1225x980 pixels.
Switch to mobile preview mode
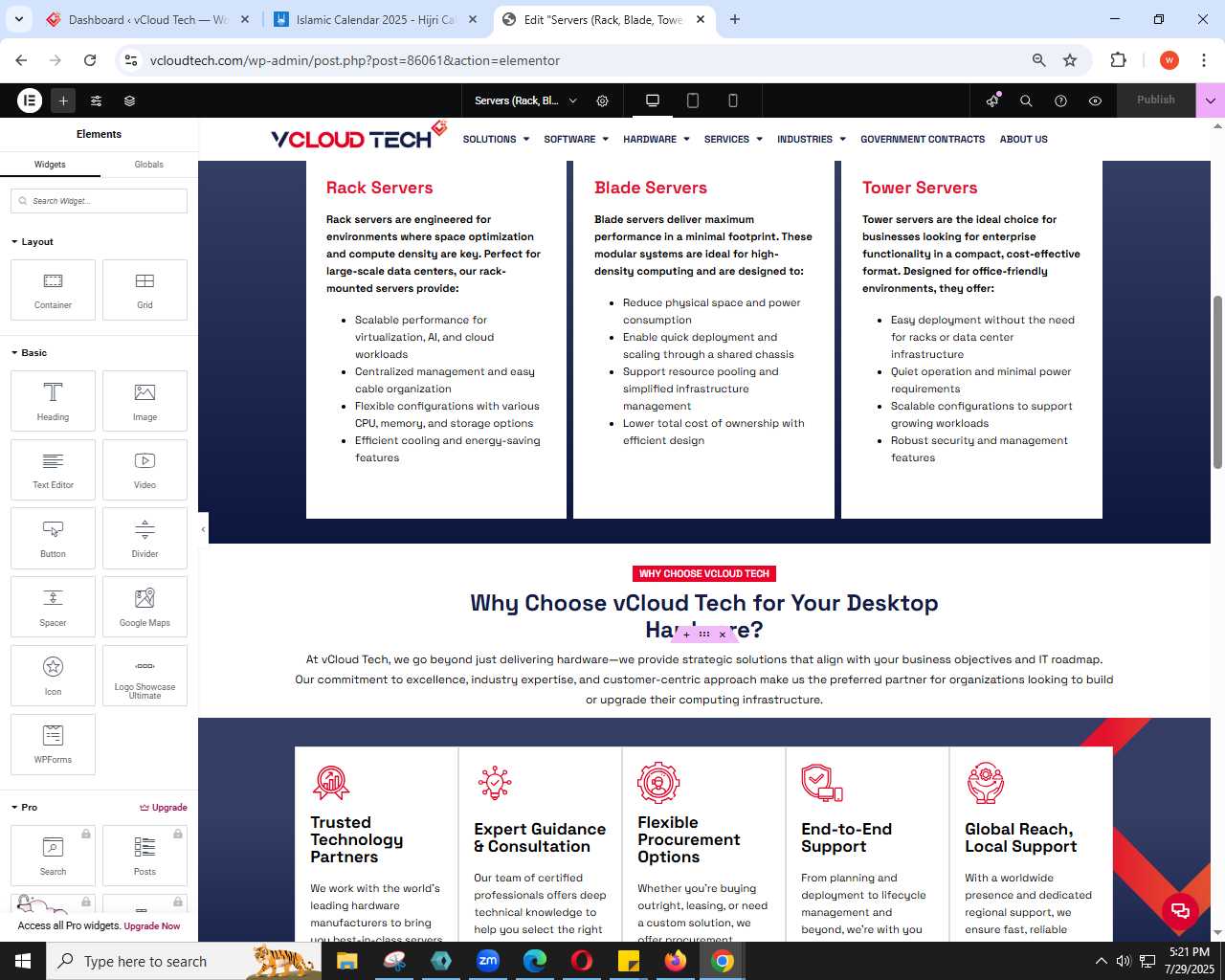click(733, 100)
